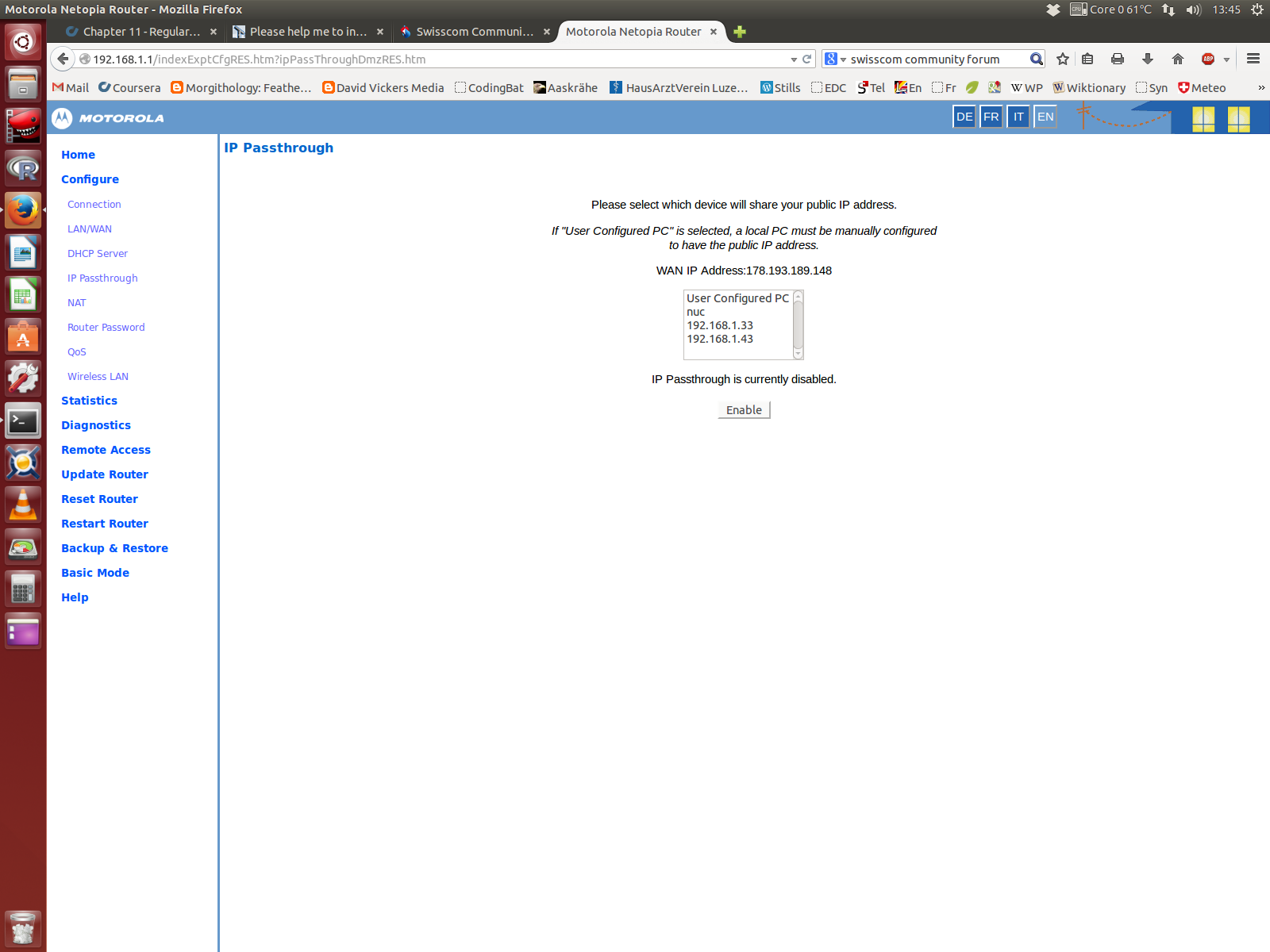Launch VLC from the Ubuntu dock

[23, 504]
